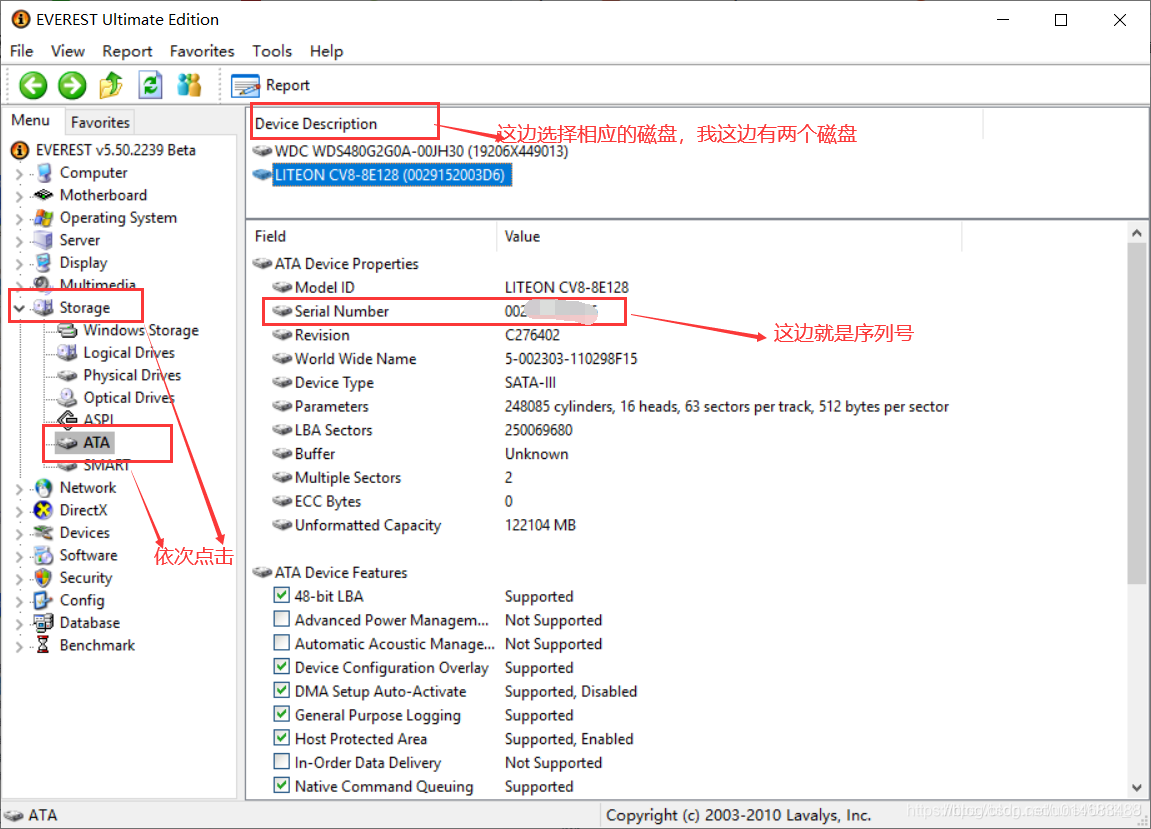The height and width of the screenshot is (829, 1151).
Task: Expand the DirectX tree node
Action: (19, 510)
